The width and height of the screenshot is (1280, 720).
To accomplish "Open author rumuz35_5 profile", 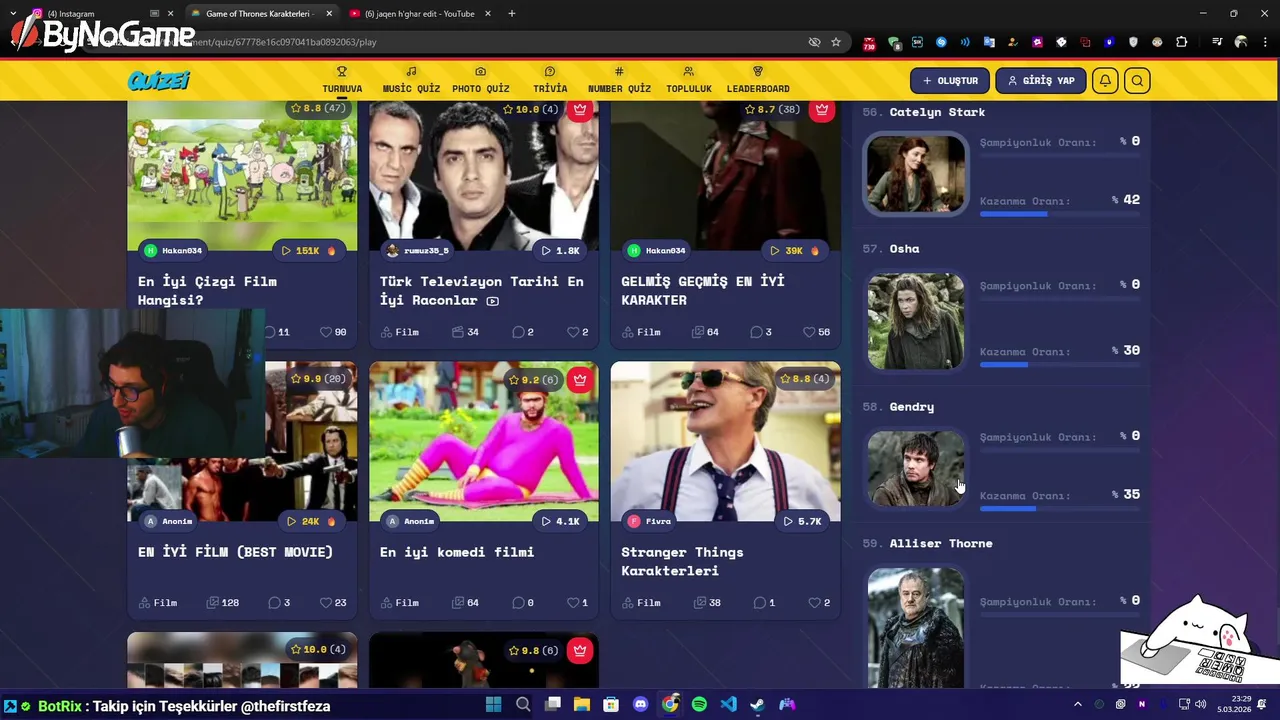I will (x=417, y=250).
